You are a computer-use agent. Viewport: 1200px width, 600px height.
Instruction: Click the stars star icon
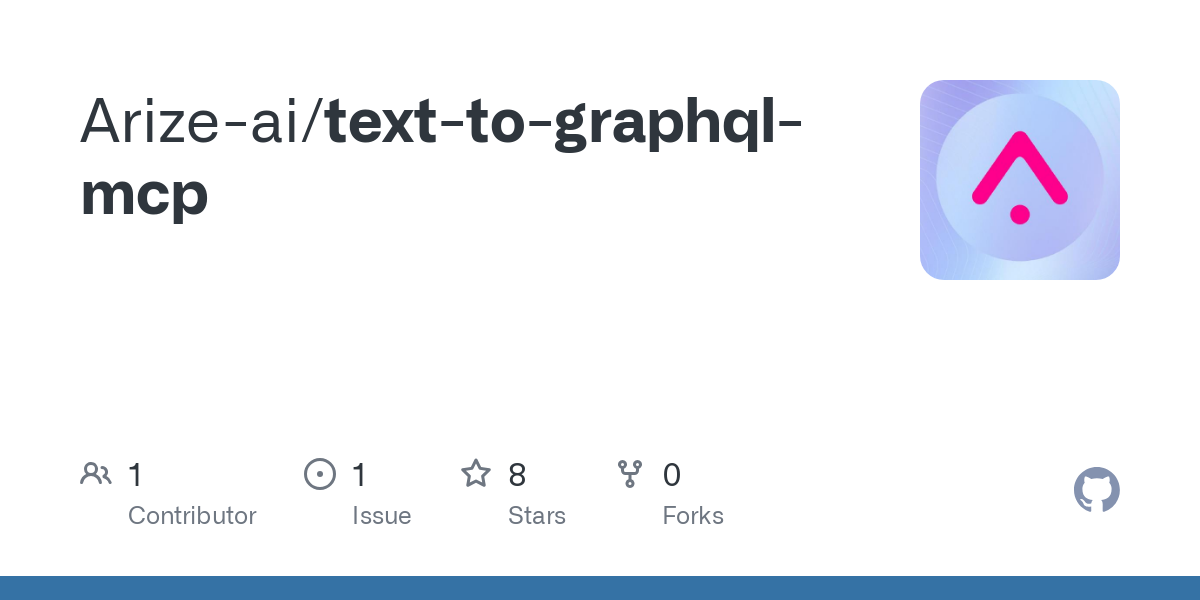point(476,474)
